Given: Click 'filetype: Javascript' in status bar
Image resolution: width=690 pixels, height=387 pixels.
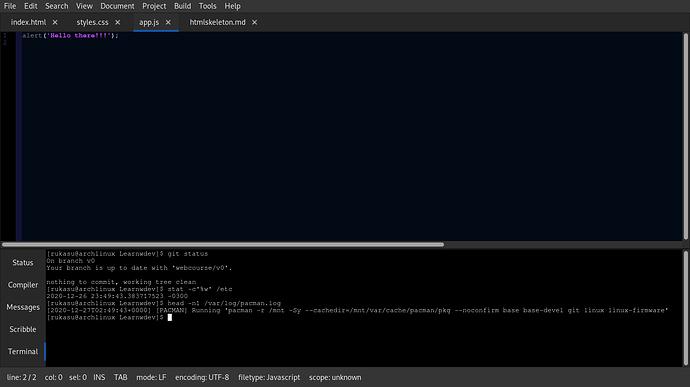Looking at the screenshot, I should point(269,377).
